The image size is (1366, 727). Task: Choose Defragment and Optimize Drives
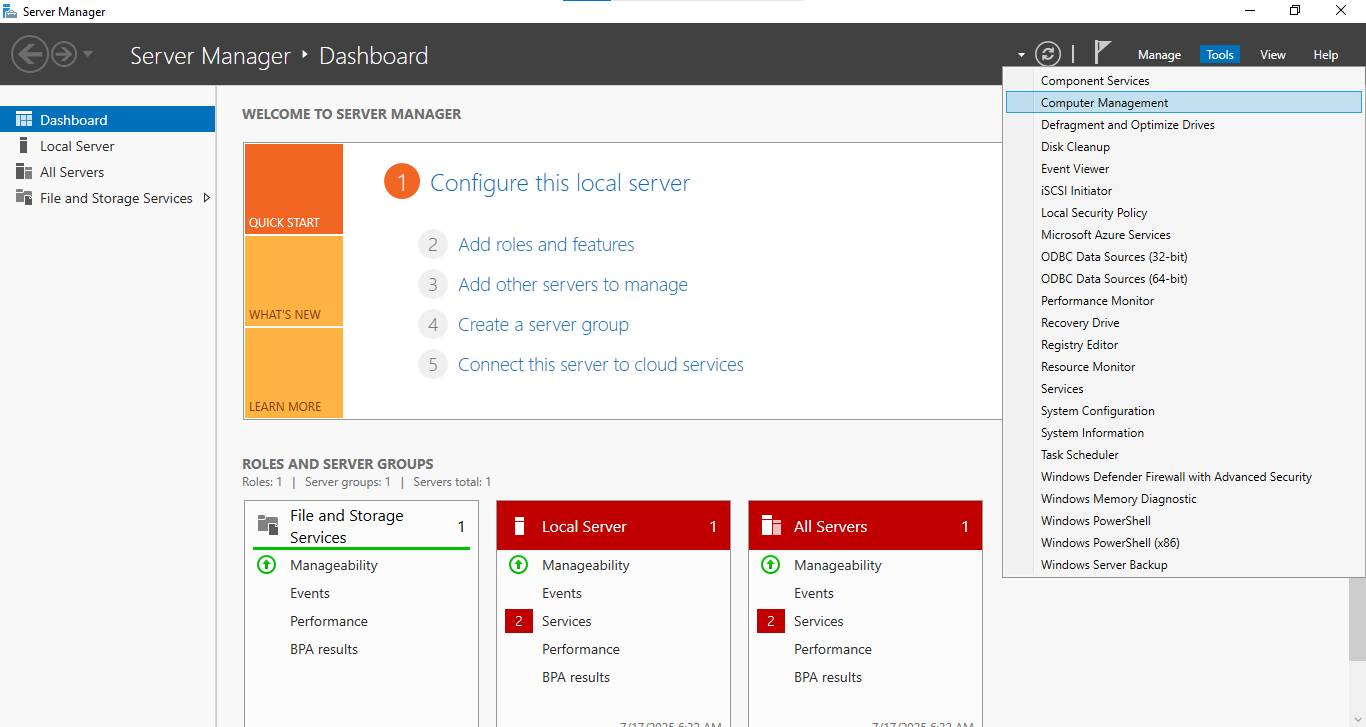point(1184,125)
